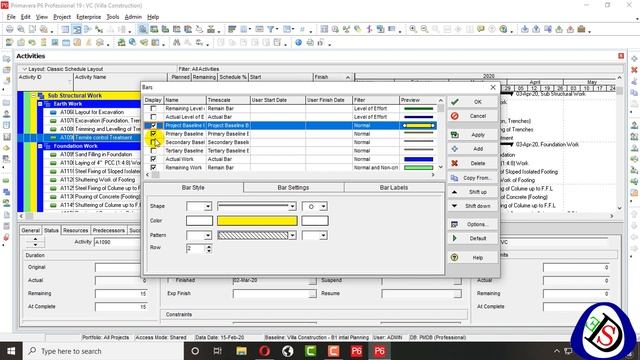
Task: Enable display of Actual Level of Effort bar
Action: (153, 117)
